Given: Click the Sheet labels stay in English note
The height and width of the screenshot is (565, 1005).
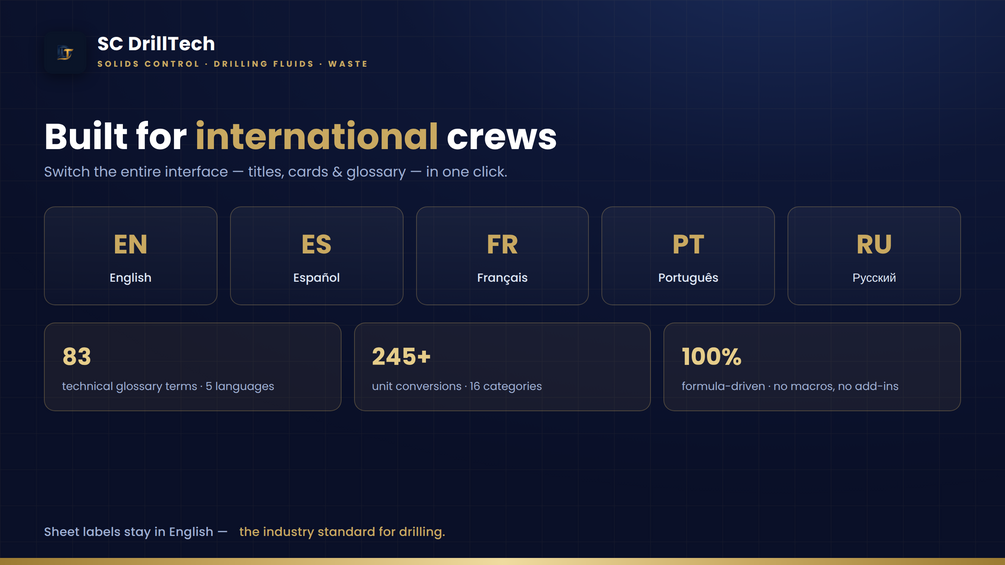Looking at the screenshot, I should pyautogui.click(x=136, y=532).
